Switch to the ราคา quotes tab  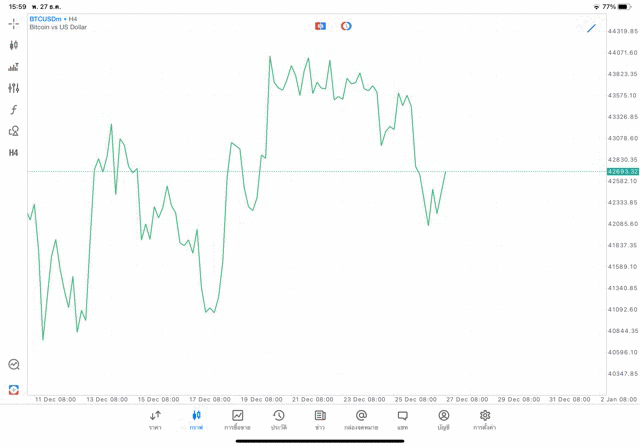tap(155, 419)
